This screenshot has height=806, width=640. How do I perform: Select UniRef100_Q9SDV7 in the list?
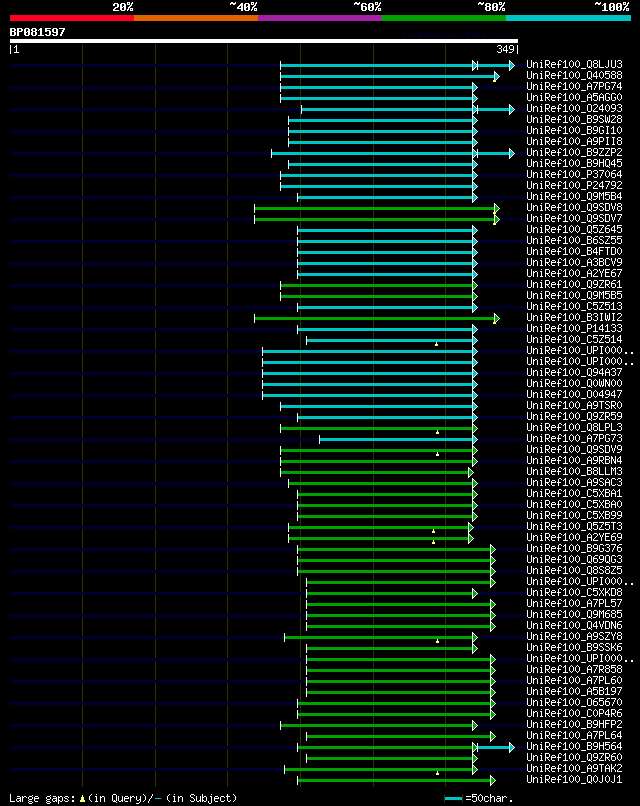pos(574,218)
